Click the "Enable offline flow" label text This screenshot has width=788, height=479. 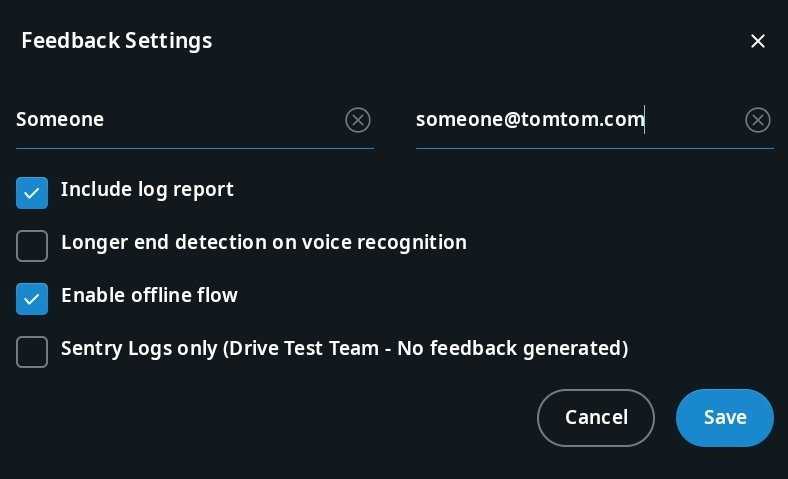[149, 295]
